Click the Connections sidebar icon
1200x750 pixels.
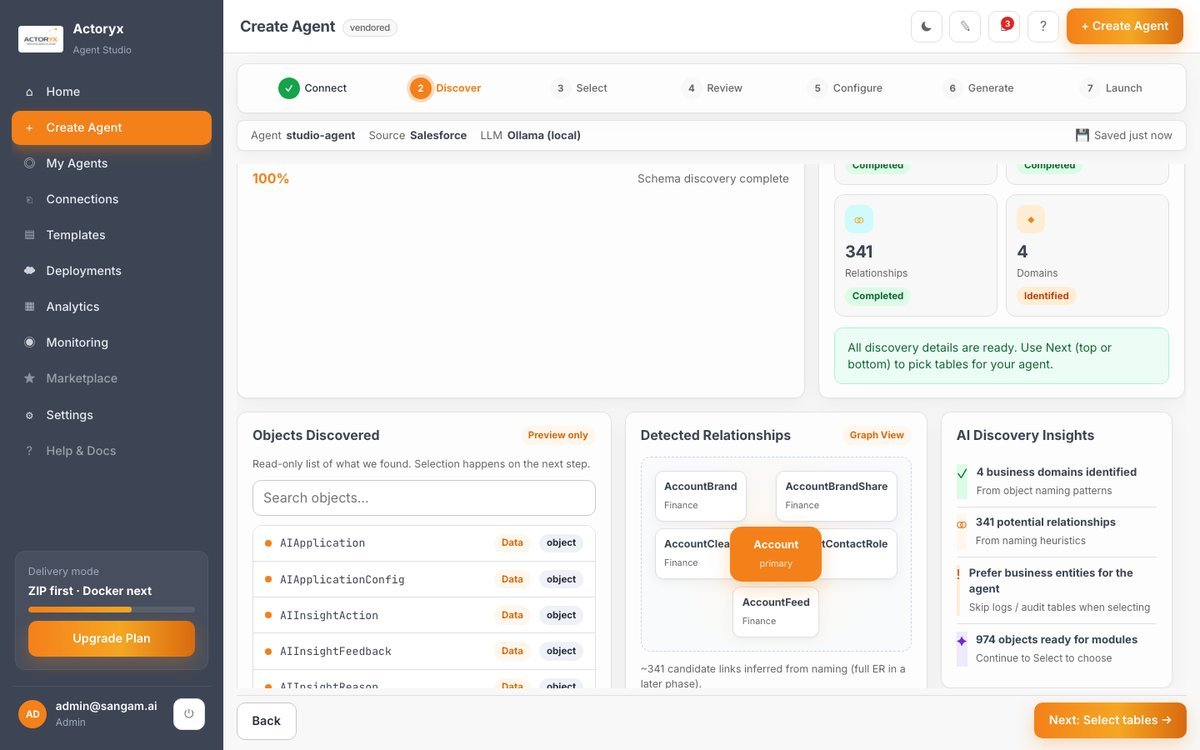pyautogui.click(x=29, y=199)
